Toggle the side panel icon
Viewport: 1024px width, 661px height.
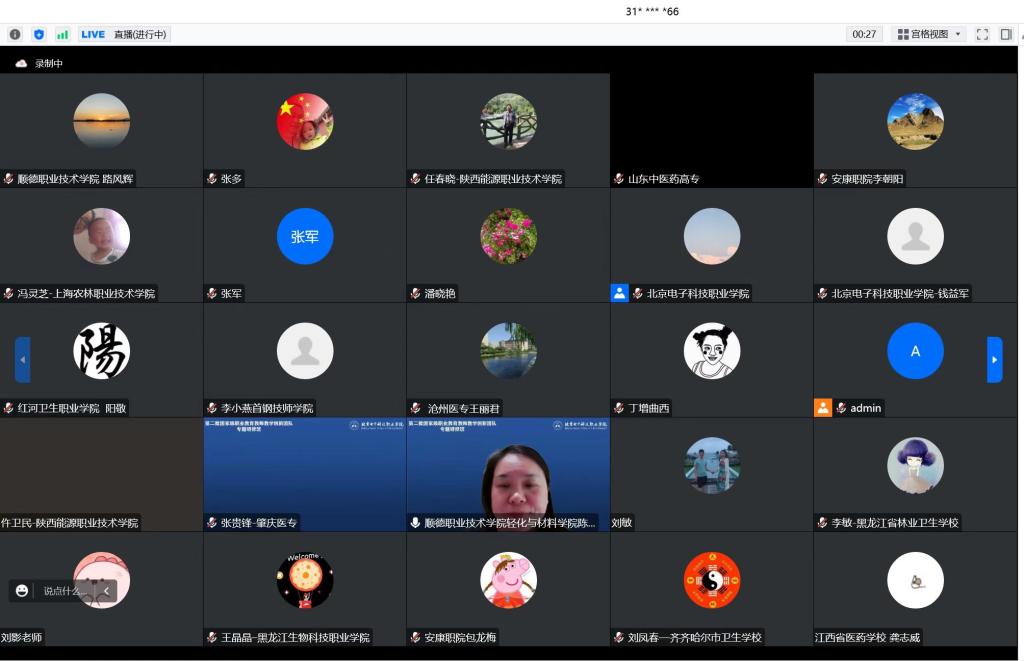coord(1006,34)
